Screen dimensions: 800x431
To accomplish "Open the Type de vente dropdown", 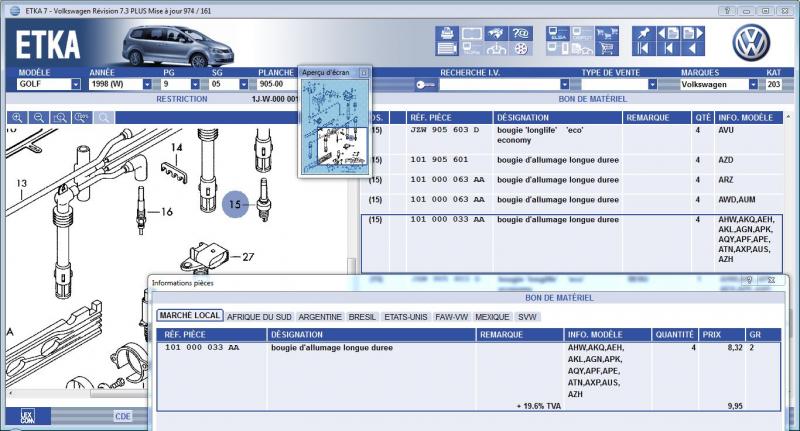I will 652,84.
